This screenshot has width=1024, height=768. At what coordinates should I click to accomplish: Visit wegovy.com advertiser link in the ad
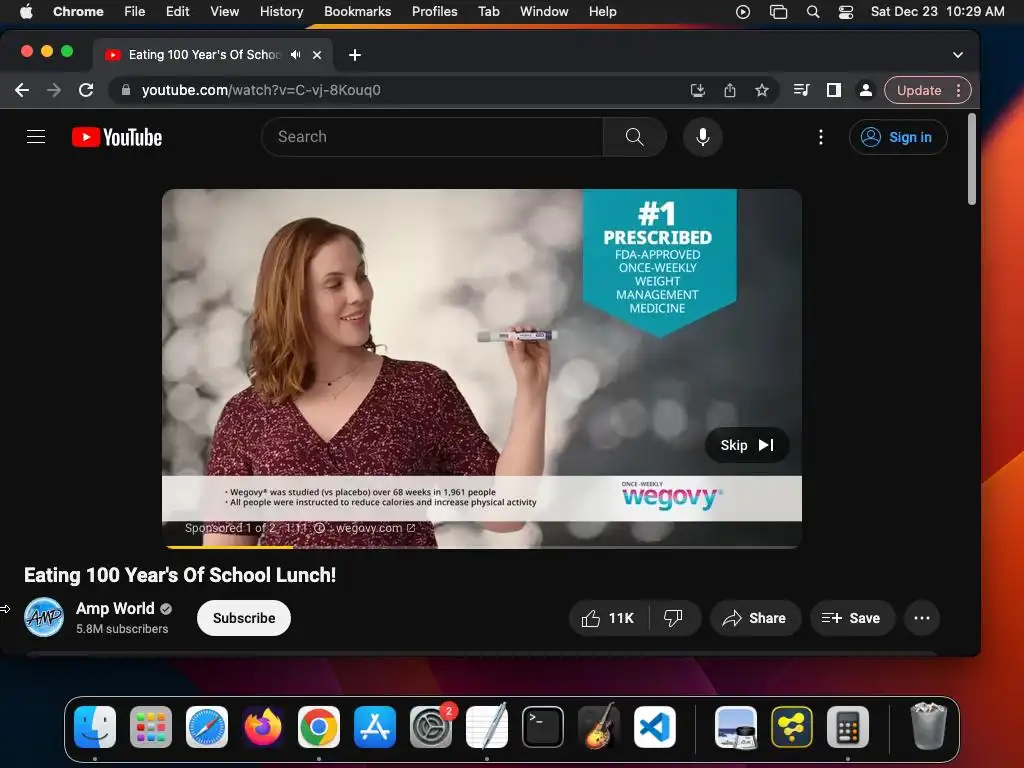point(375,528)
